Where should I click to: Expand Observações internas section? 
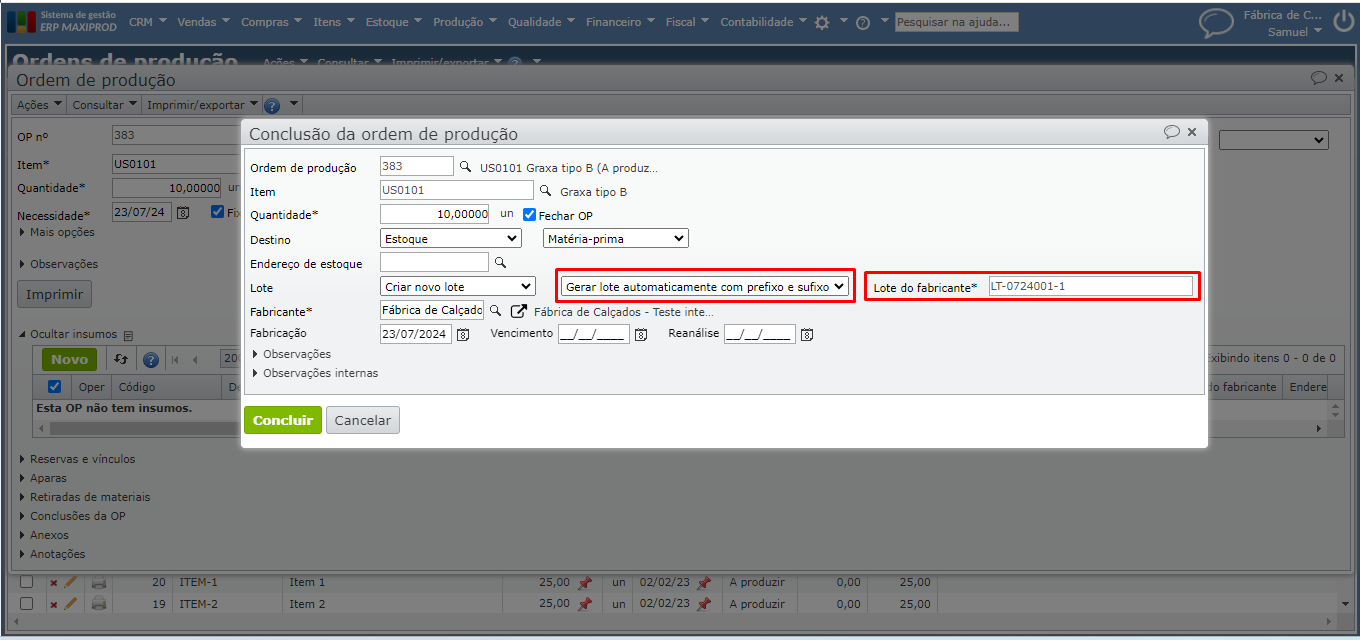pos(315,373)
